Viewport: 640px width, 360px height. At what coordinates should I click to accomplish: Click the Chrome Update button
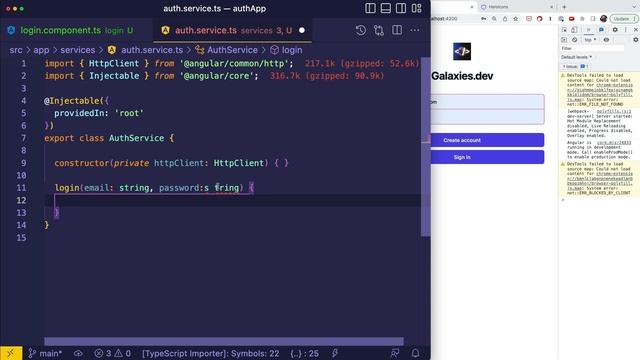pos(623,19)
